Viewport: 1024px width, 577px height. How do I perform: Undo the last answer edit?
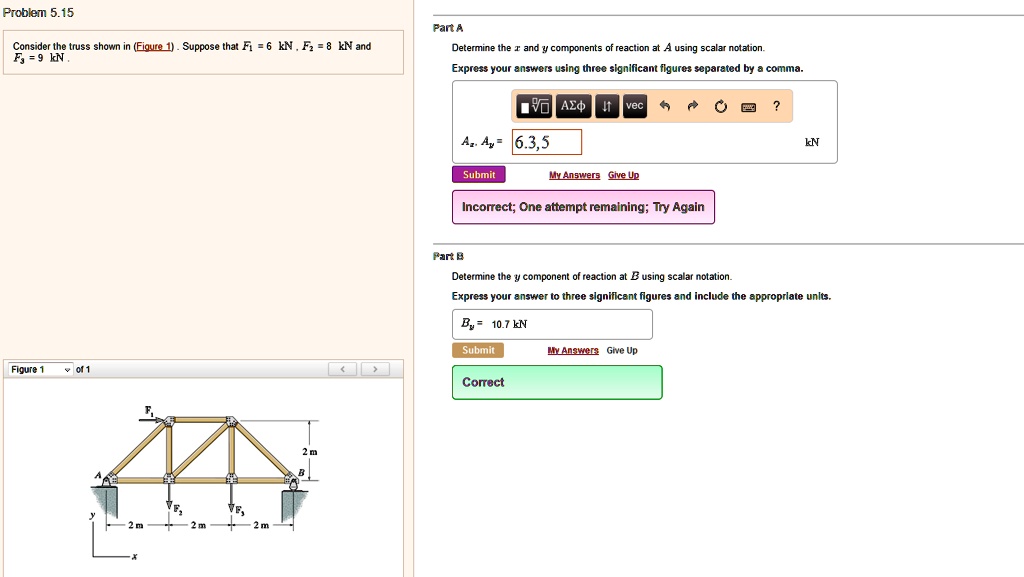(665, 106)
